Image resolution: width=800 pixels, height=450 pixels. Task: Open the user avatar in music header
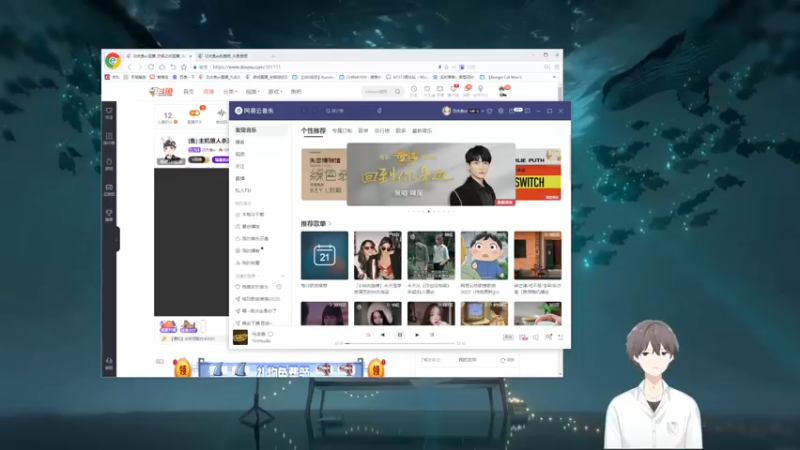tap(446, 111)
